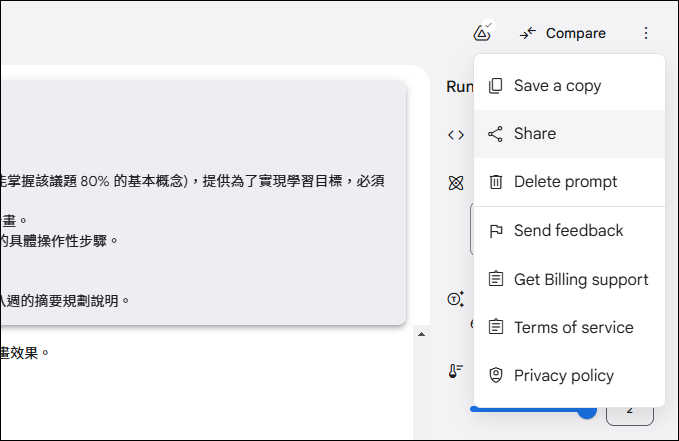
Task: Click the code brackets icon
Action: click(456, 134)
